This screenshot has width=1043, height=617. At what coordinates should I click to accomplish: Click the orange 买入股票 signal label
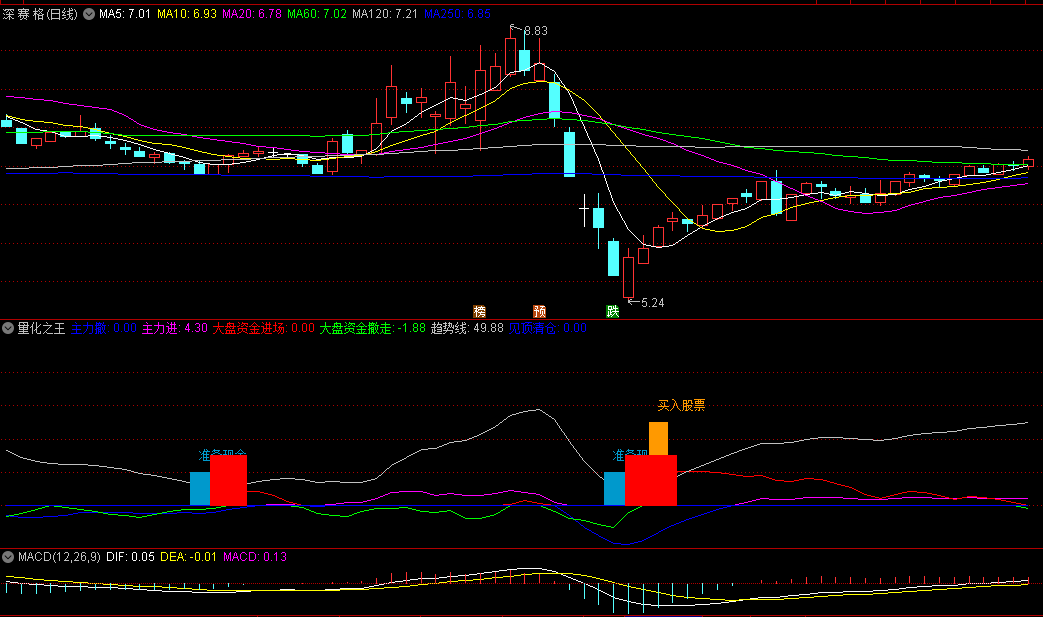coord(681,405)
